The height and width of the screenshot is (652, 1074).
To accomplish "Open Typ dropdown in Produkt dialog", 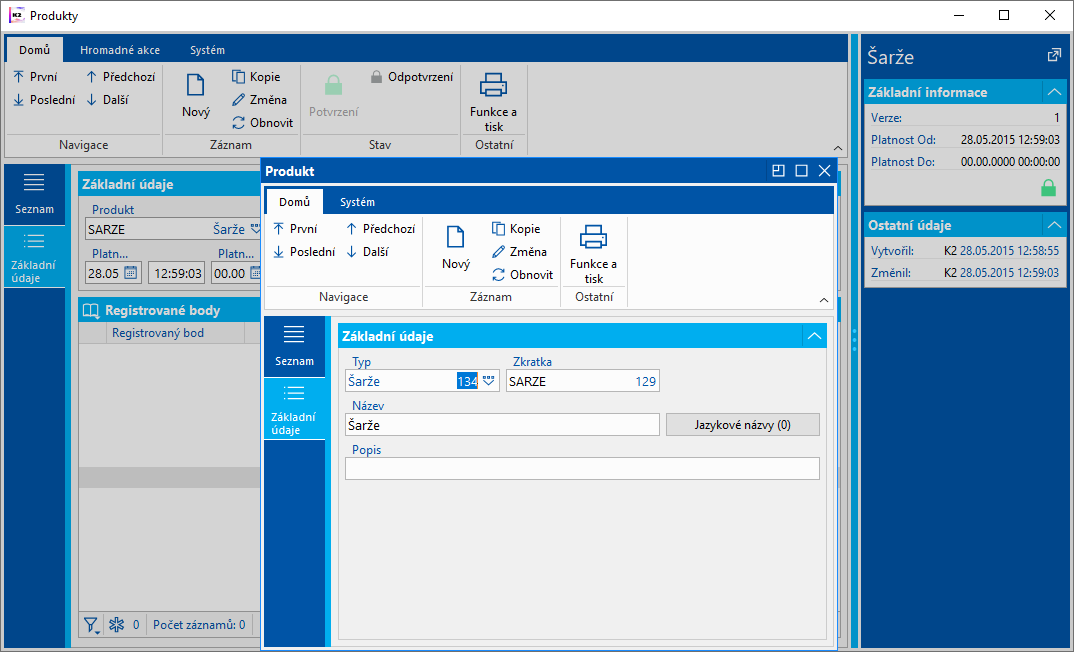I will pos(488,381).
